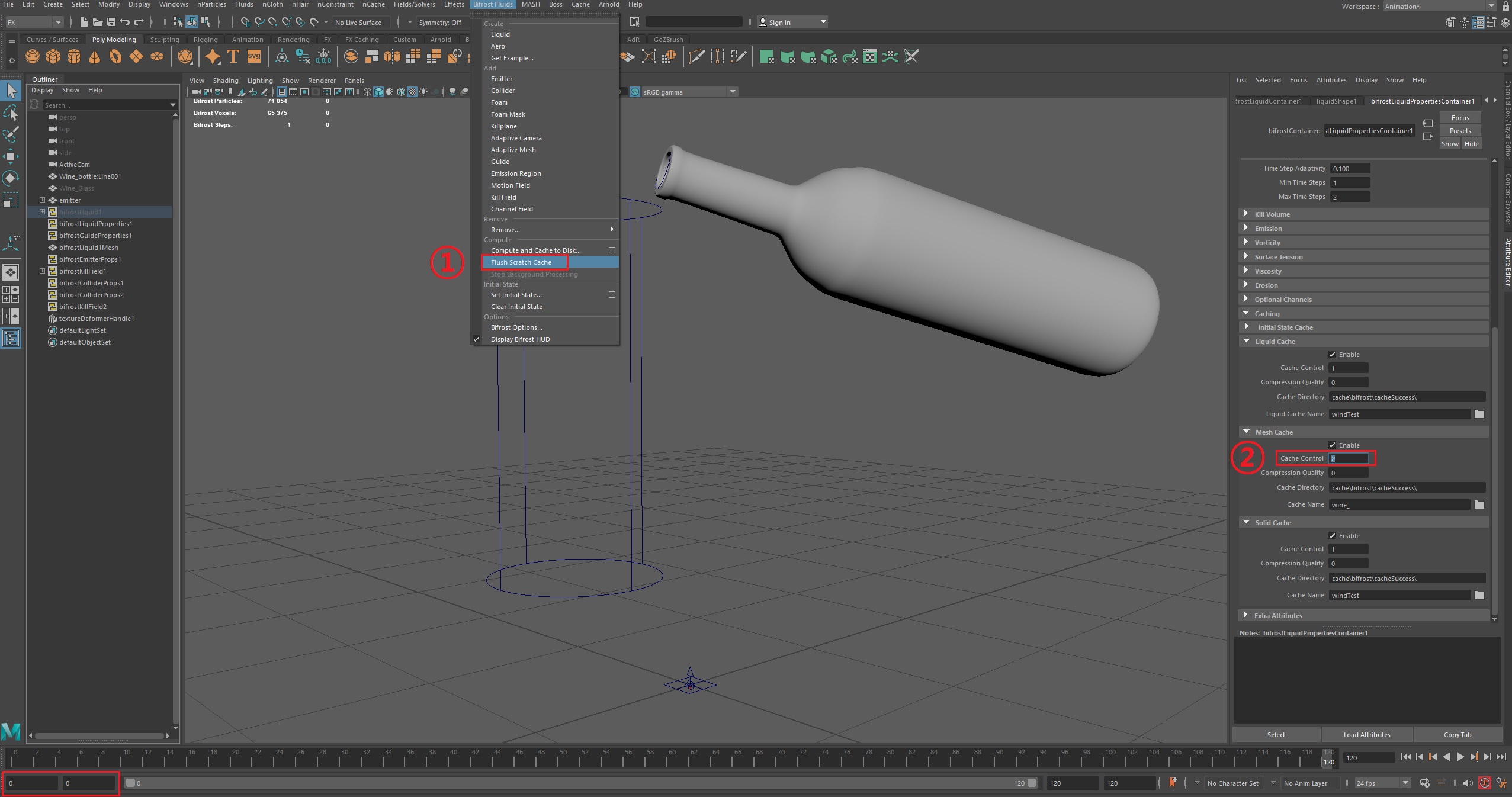Viewport: 1512px width, 797px height.
Task: Uncheck Enable under Mesh Cache
Action: point(1333,445)
